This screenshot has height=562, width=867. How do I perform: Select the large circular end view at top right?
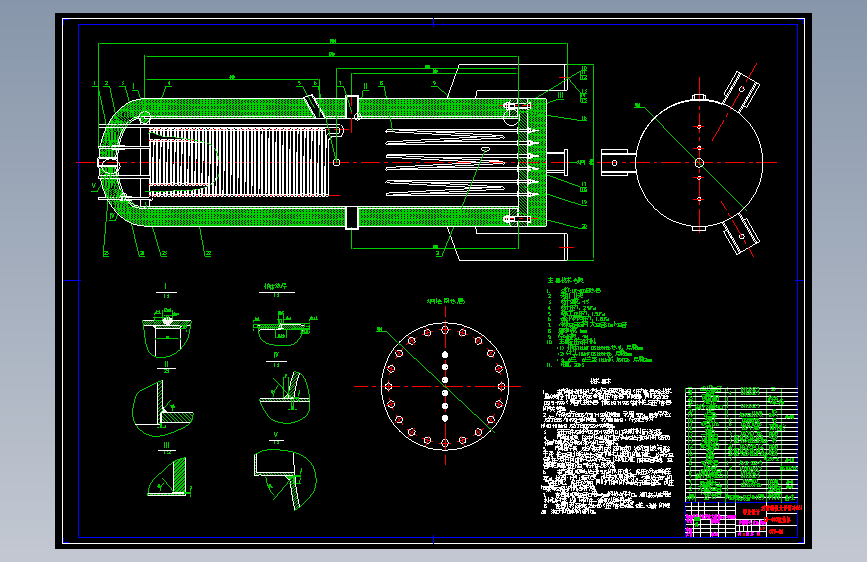(699, 163)
